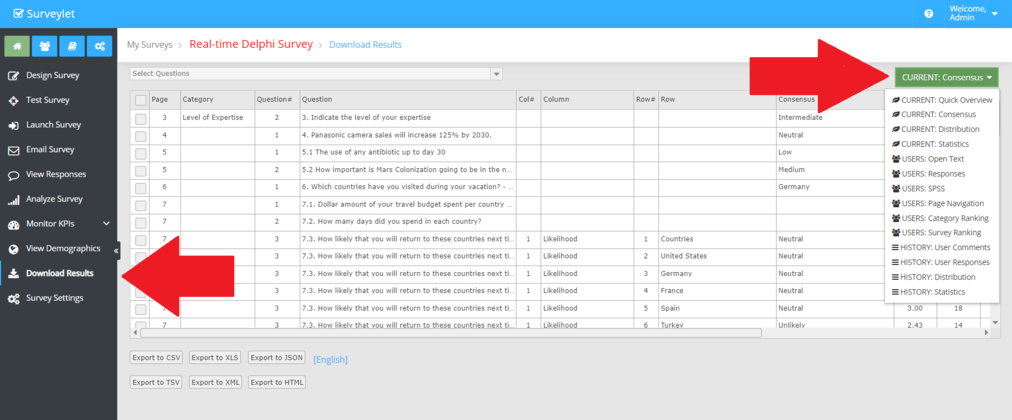Open My Surveys breadcrumb link
The image size is (1012, 420).
(x=150, y=45)
